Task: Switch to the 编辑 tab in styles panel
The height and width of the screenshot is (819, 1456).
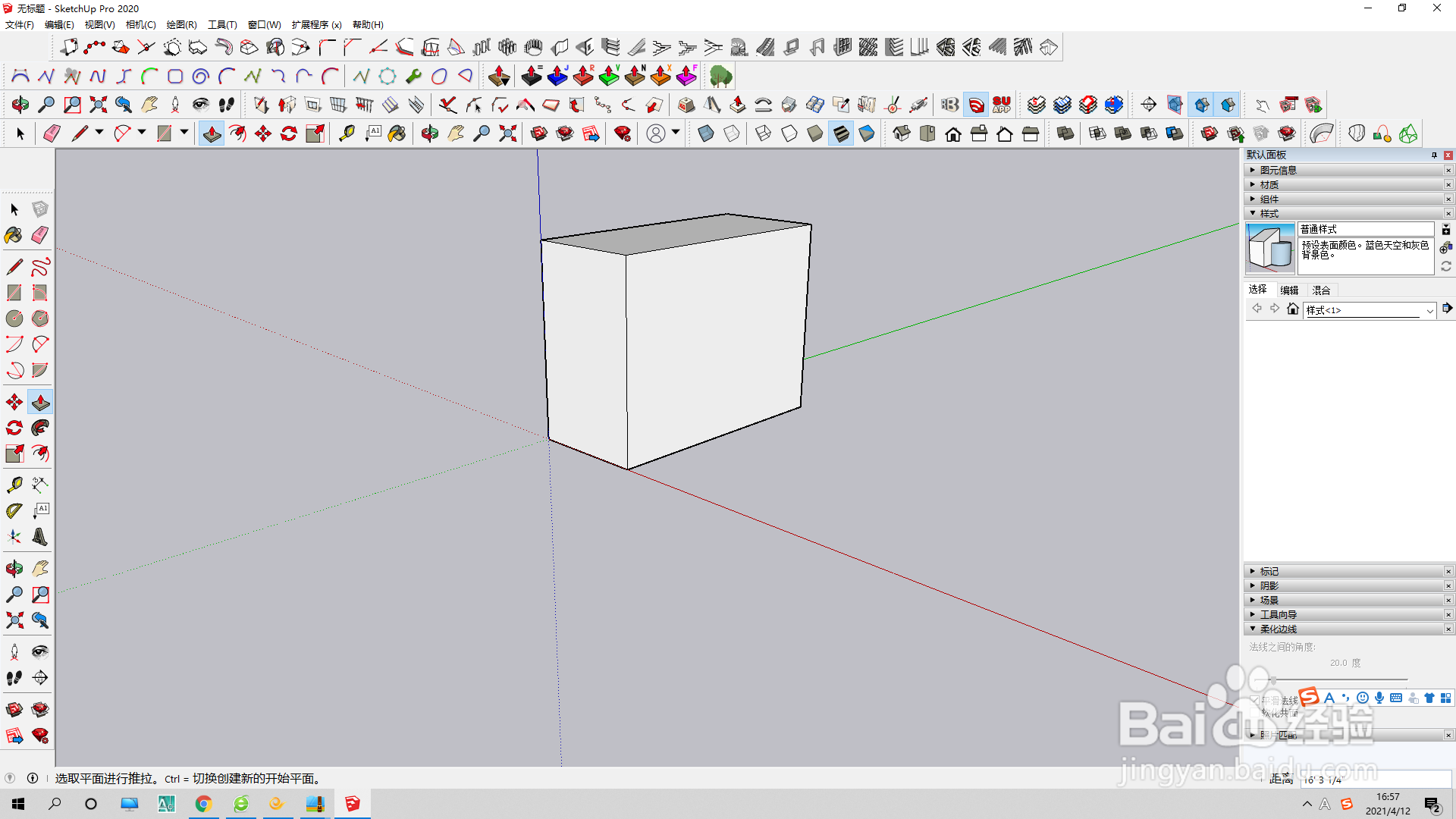Action: [1289, 290]
